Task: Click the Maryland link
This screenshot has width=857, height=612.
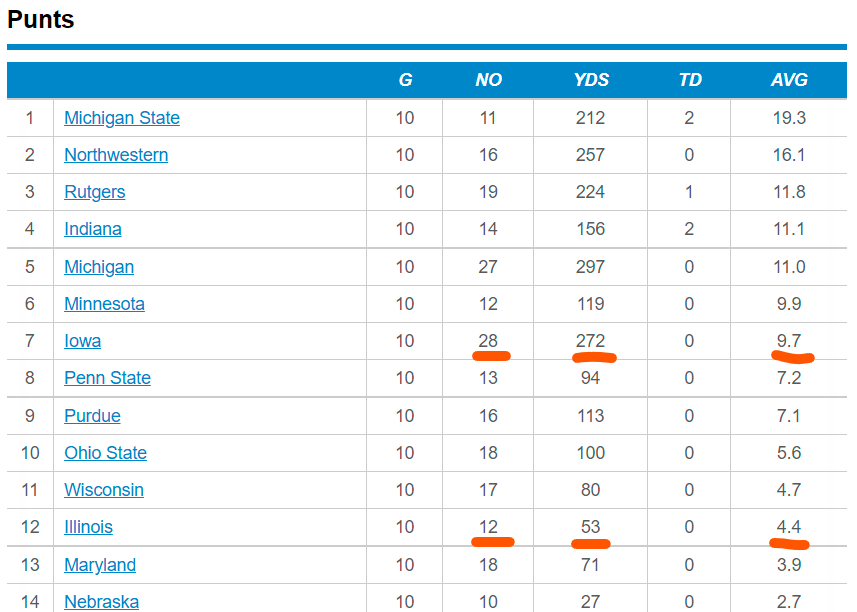Action: pyautogui.click(x=100, y=565)
